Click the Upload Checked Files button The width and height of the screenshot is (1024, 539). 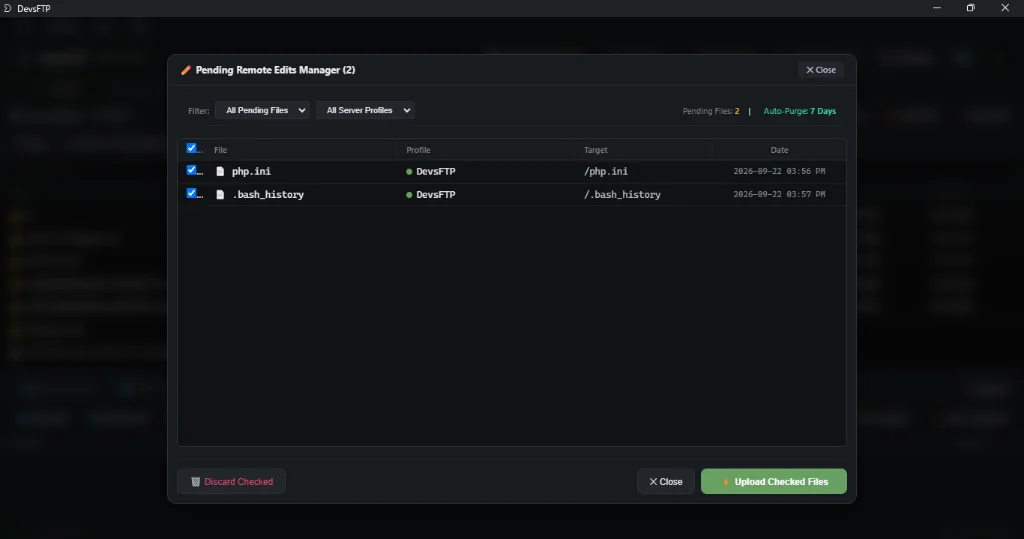774,482
